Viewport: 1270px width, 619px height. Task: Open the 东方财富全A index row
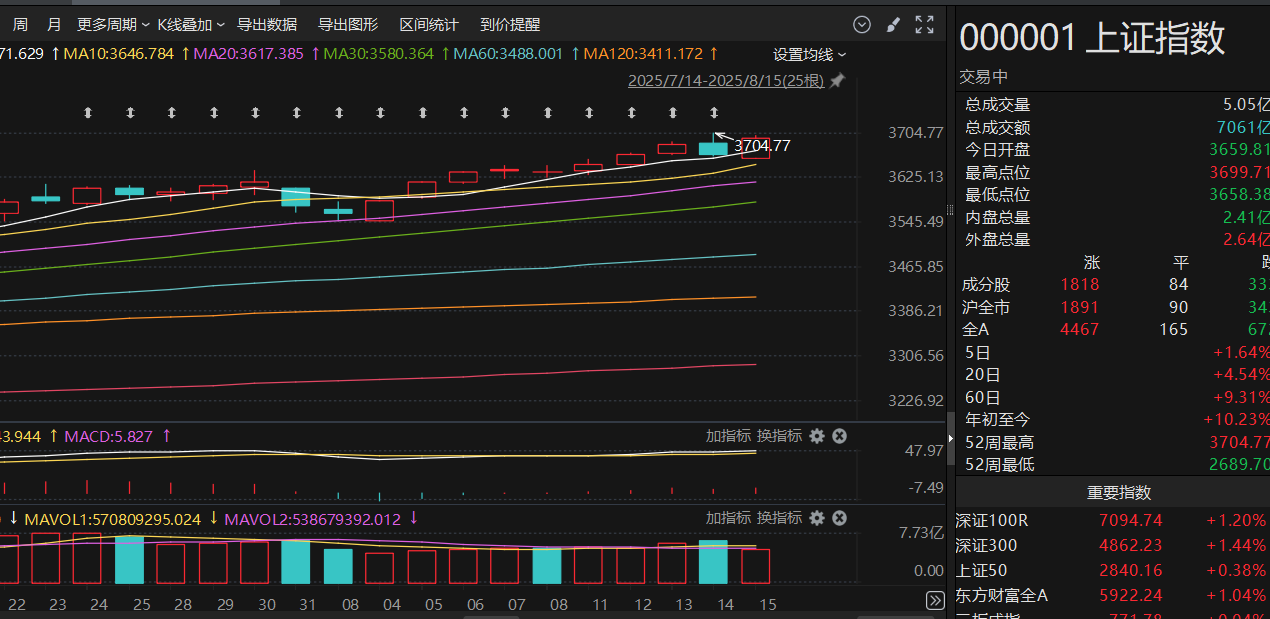click(x=1112, y=595)
